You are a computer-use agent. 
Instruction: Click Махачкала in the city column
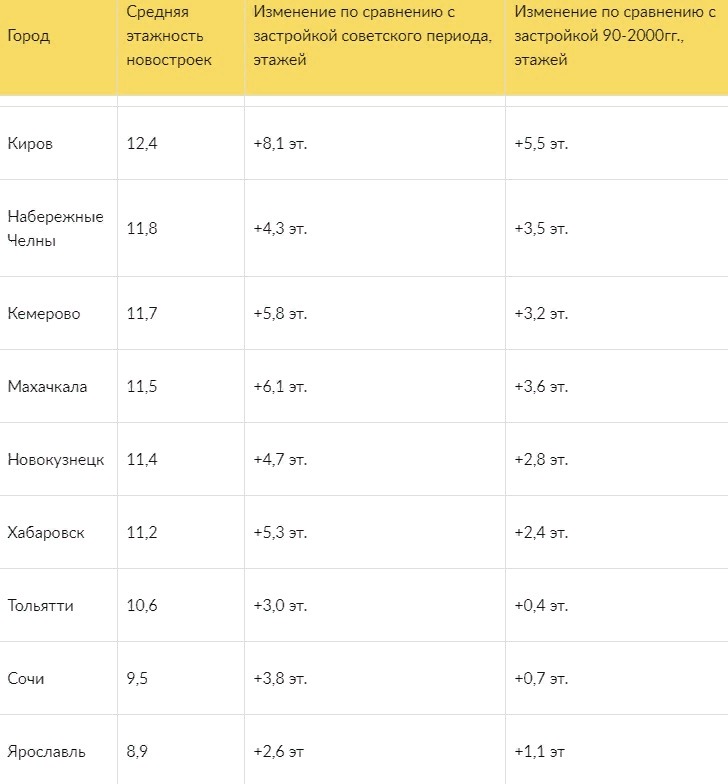coord(47,386)
